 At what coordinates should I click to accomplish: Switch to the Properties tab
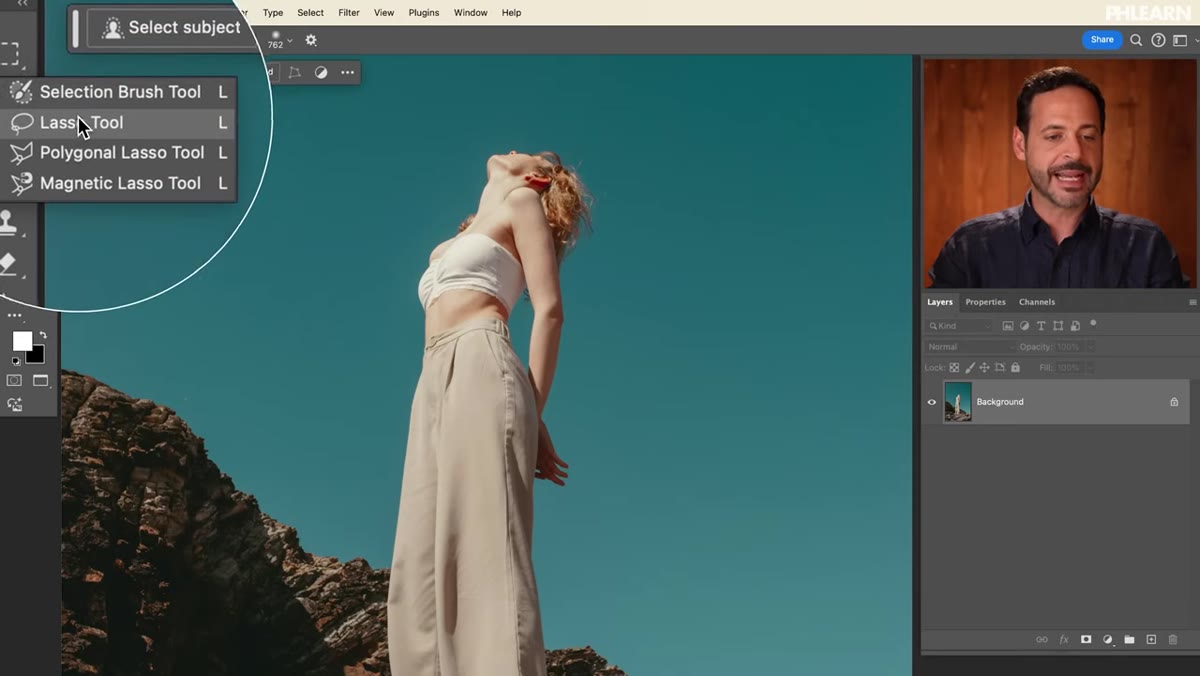pyautogui.click(x=985, y=302)
